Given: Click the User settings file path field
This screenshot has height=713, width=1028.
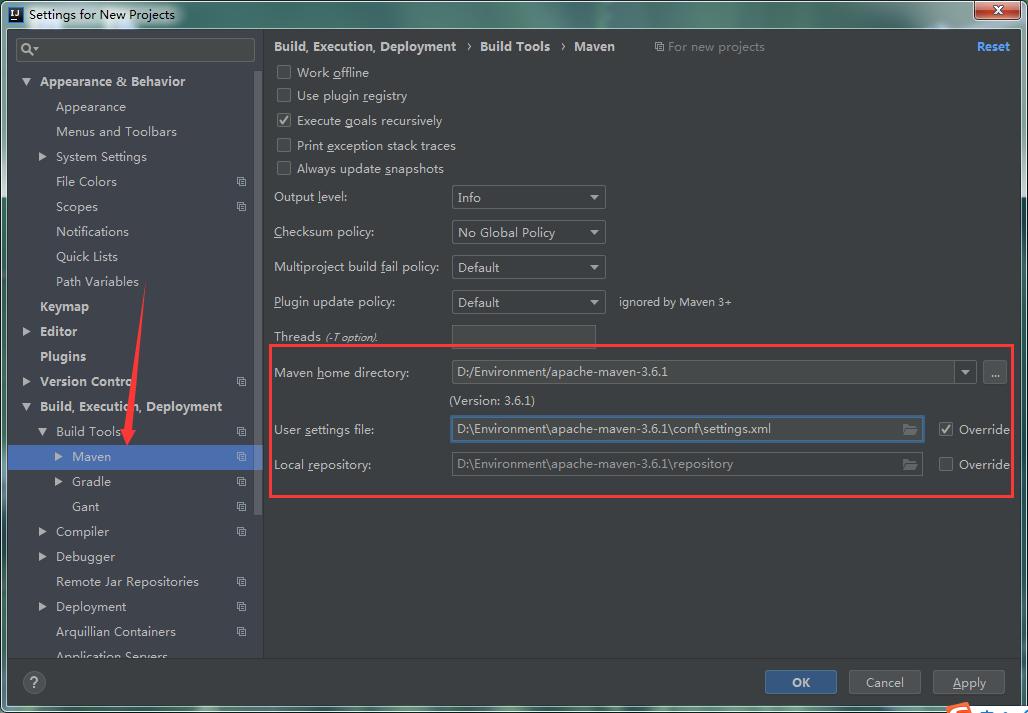Looking at the screenshot, I should pos(687,429).
